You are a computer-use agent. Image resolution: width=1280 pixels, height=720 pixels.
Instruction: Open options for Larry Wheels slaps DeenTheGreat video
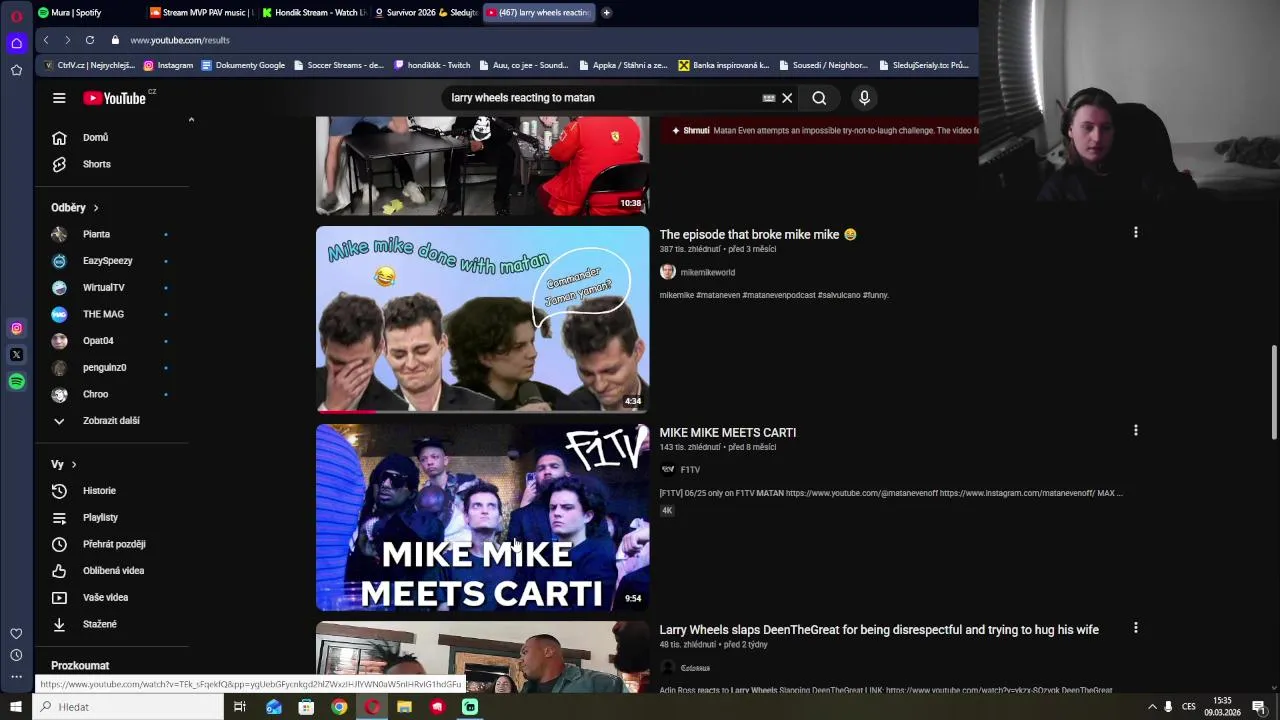point(1135,628)
